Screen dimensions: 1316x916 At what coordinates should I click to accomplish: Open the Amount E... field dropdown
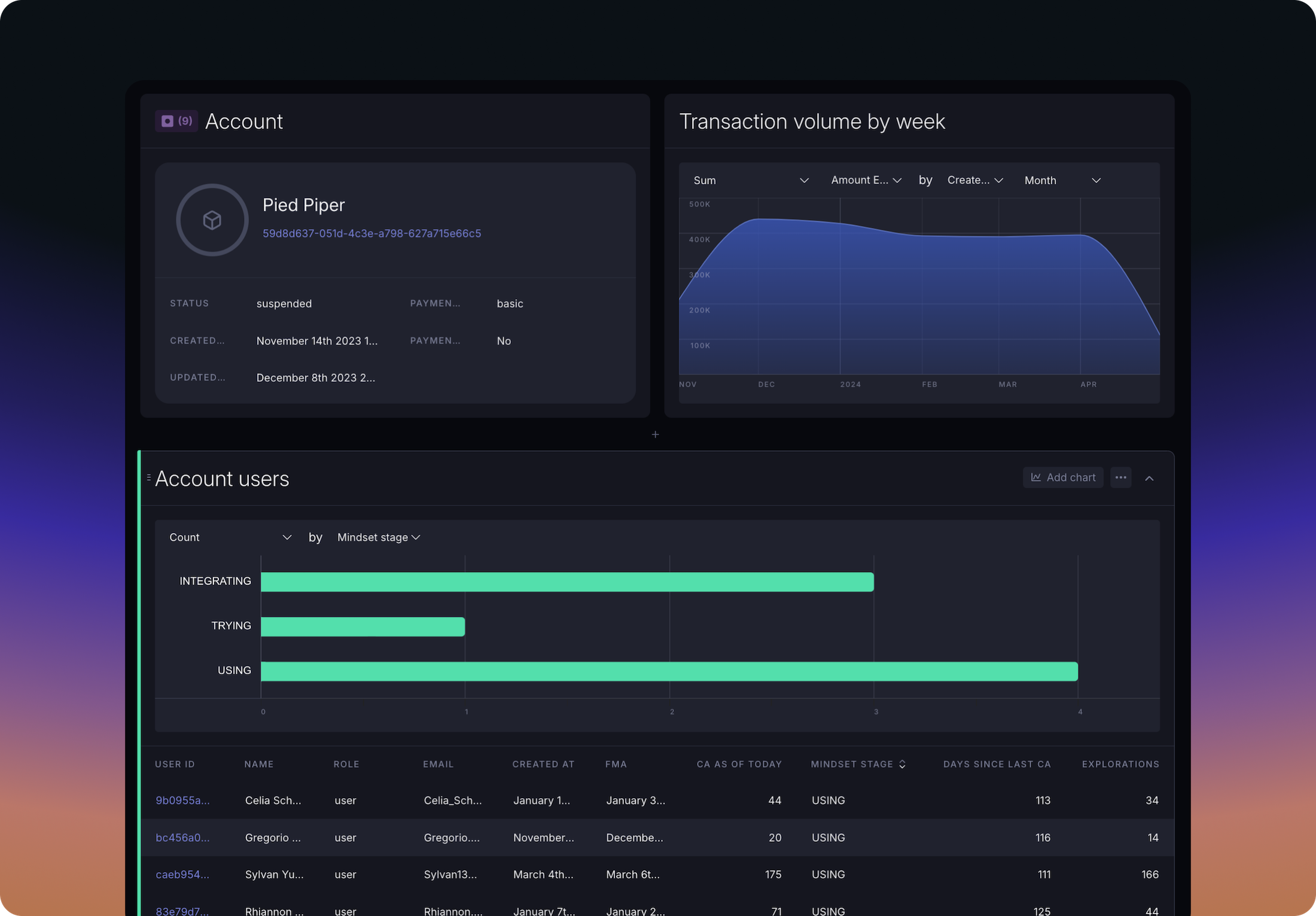(866, 180)
